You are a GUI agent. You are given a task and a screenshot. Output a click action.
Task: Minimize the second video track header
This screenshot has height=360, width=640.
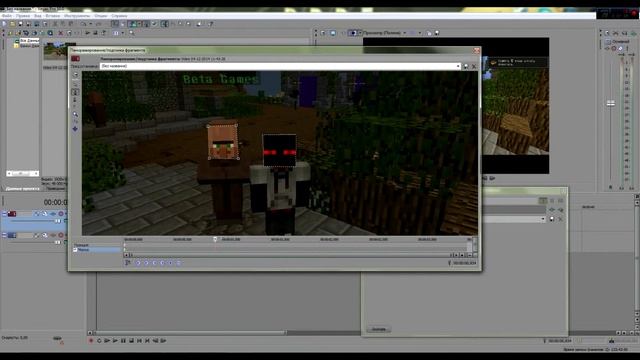(x=4, y=236)
